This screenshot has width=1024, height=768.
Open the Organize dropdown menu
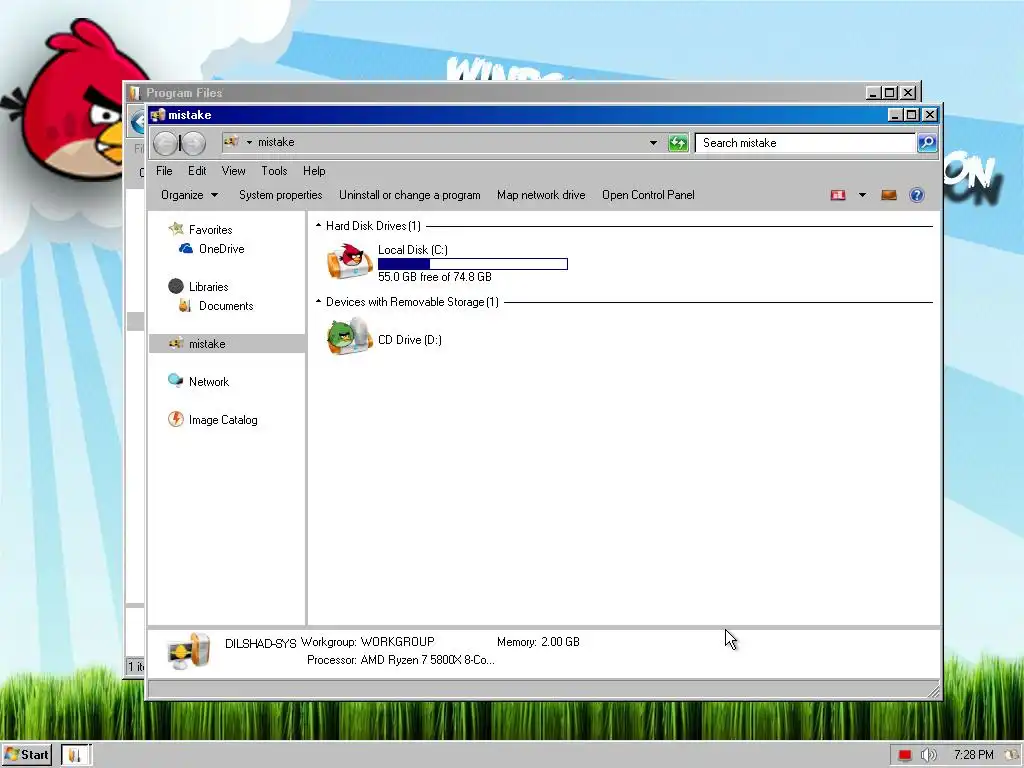tap(189, 195)
